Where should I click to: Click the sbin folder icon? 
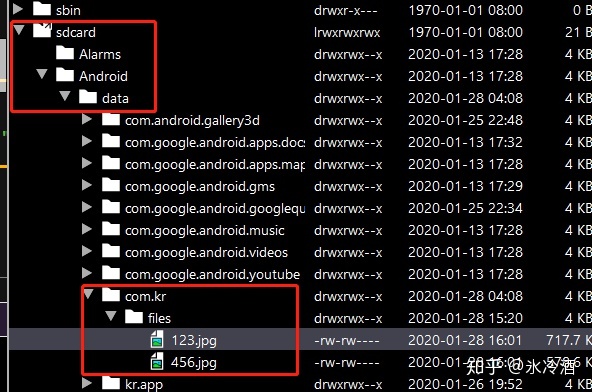(x=42, y=9)
